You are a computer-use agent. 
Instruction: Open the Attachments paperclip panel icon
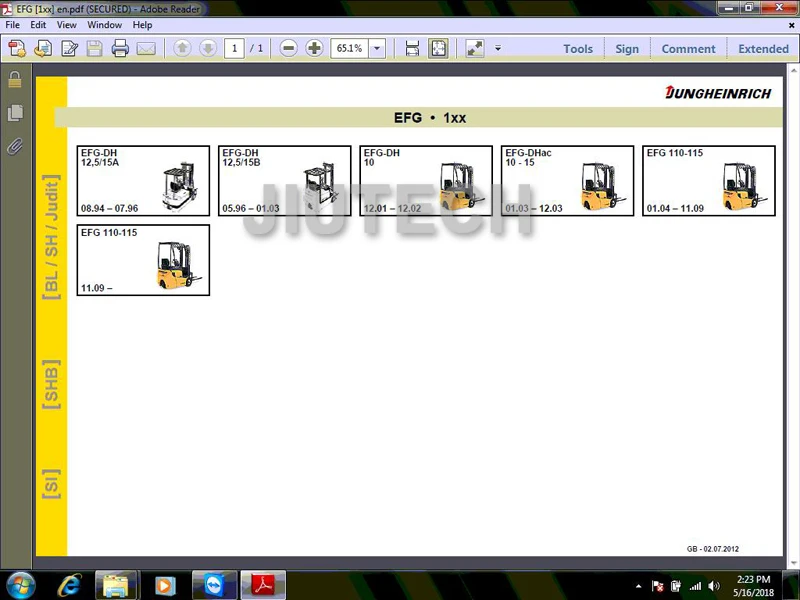tap(15, 147)
